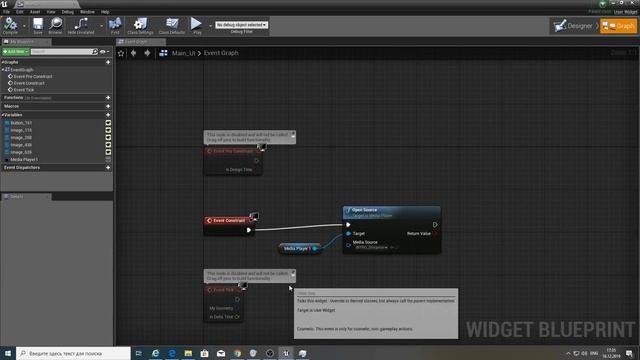
Task: Add a new variable with plus icon
Action: click(108, 115)
